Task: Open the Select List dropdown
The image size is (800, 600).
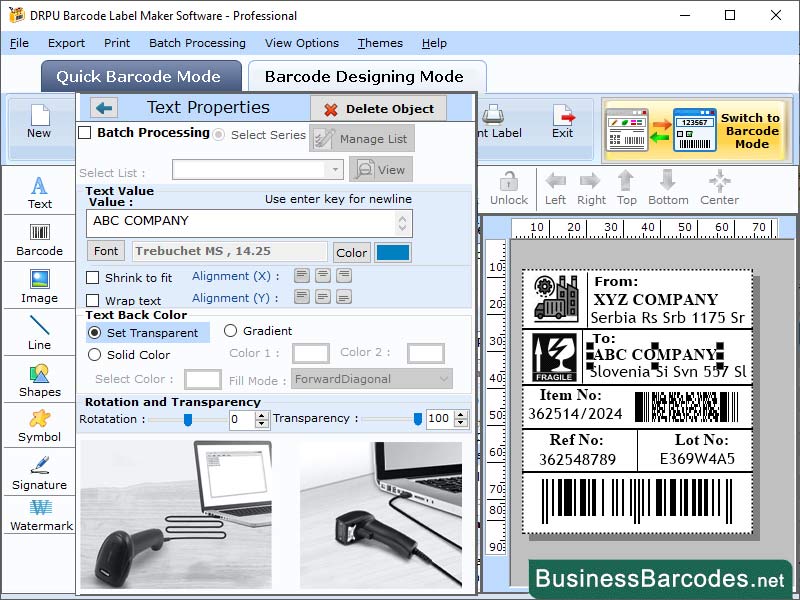Action: pyautogui.click(x=336, y=170)
